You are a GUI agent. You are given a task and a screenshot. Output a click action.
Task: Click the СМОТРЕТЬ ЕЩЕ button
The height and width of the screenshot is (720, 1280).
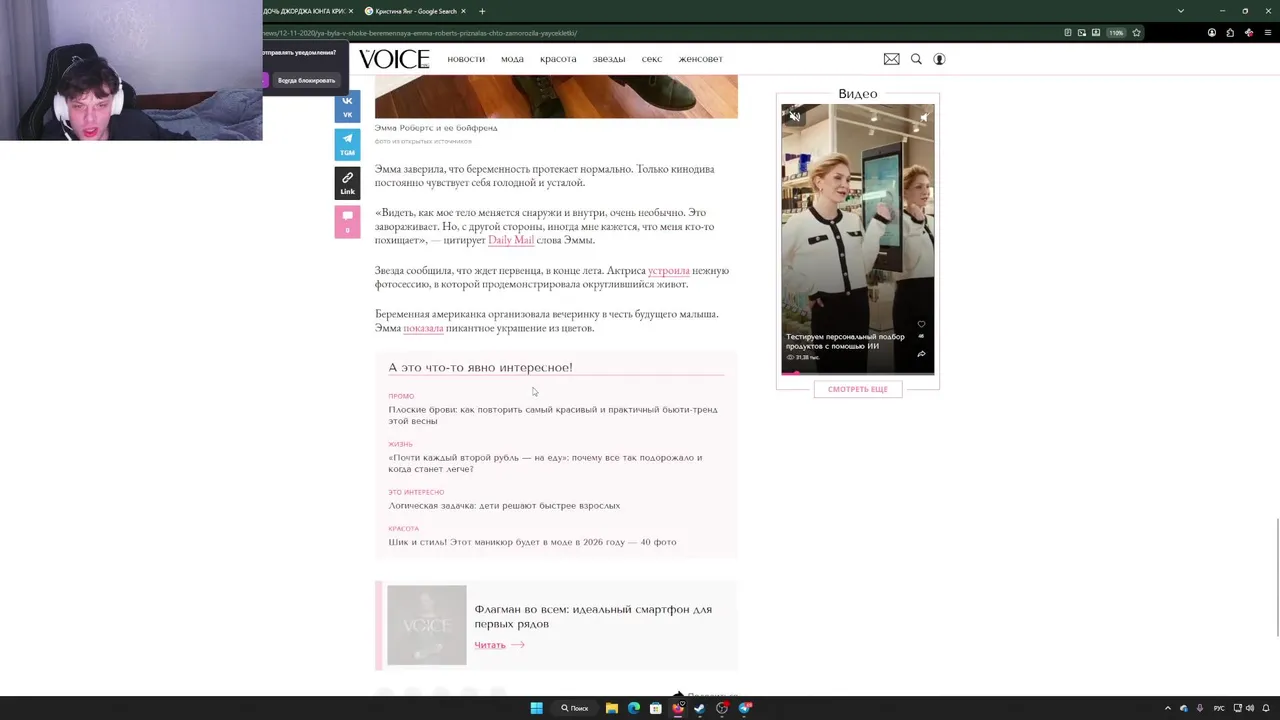pos(858,389)
